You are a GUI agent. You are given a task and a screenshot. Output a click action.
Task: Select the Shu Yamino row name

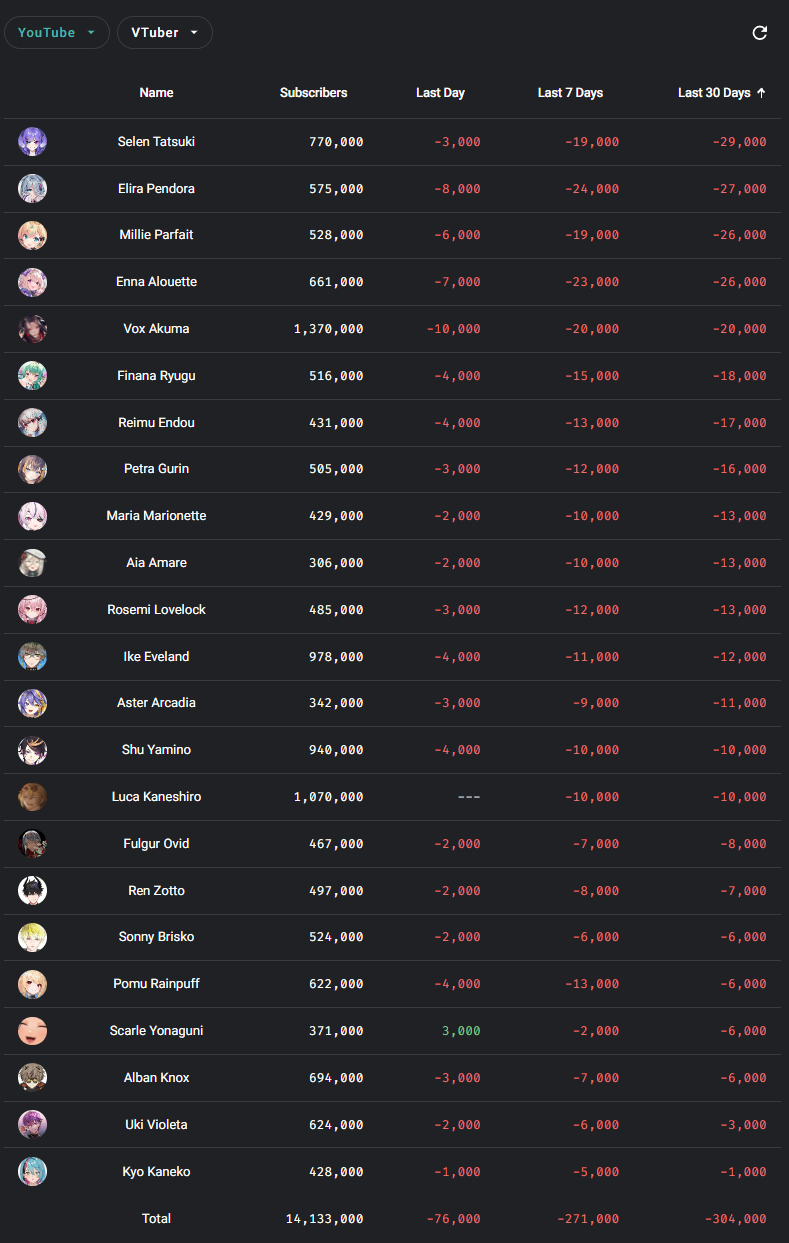tap(156, 750)
